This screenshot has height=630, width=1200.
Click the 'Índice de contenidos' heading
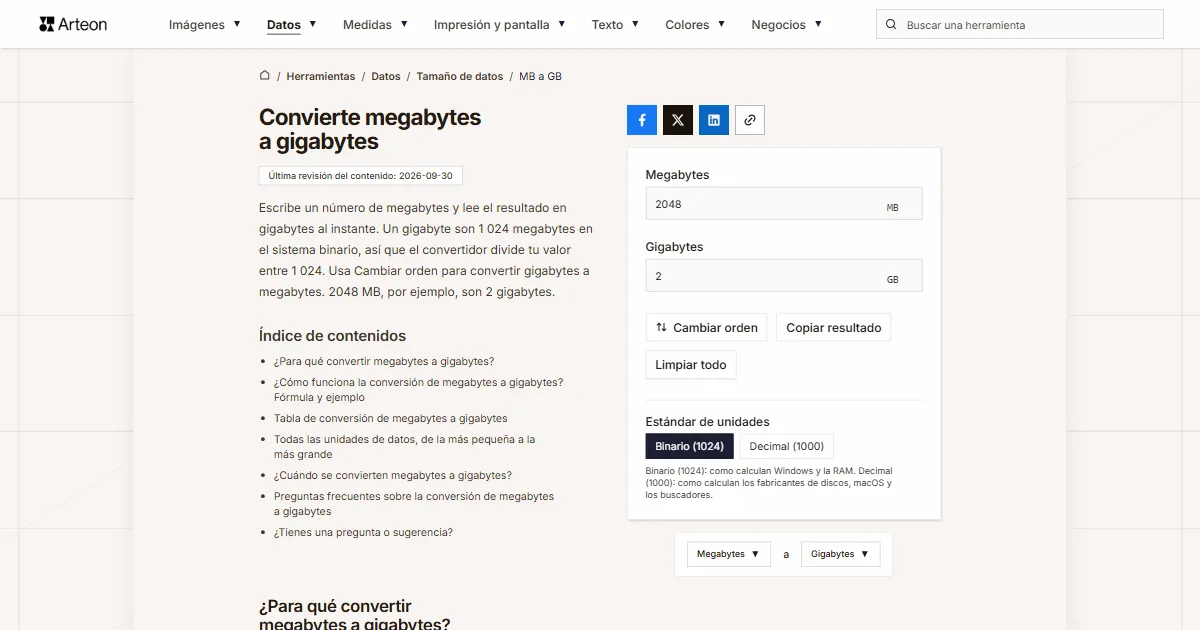[333, 336]
